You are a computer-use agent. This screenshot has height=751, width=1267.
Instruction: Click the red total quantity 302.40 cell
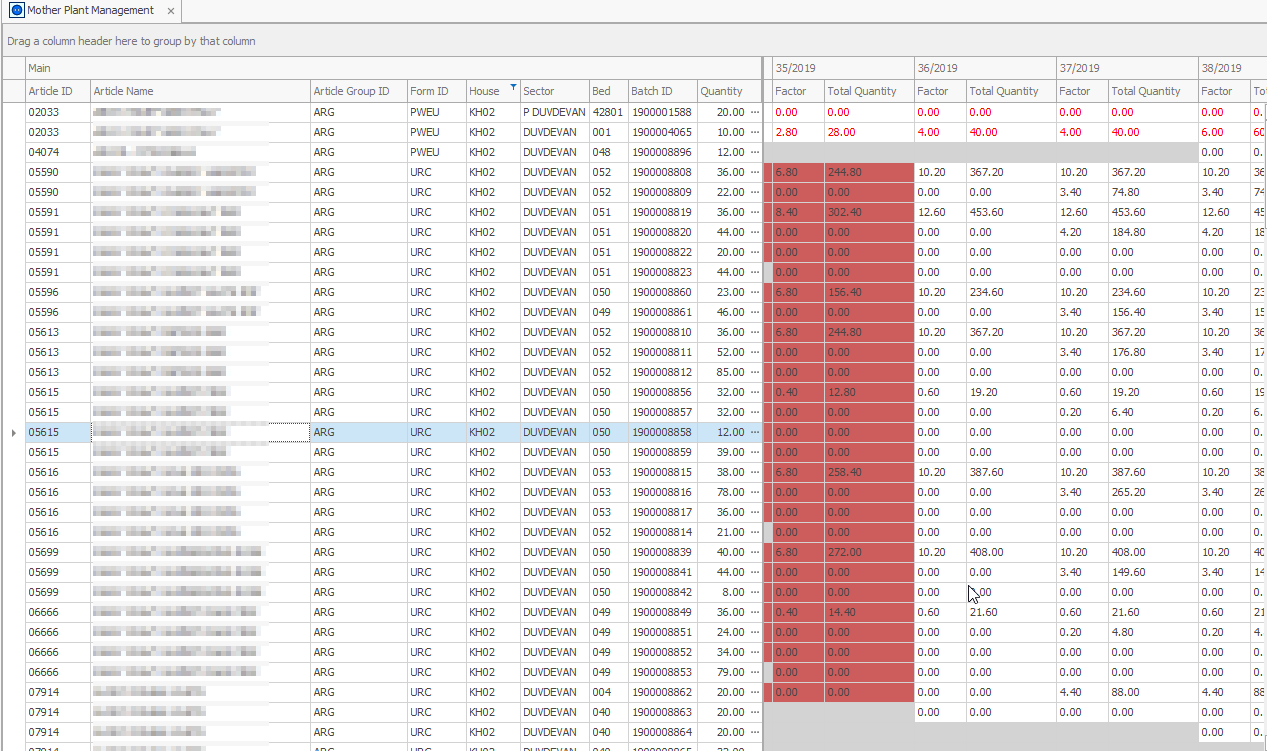click(869, 212)
